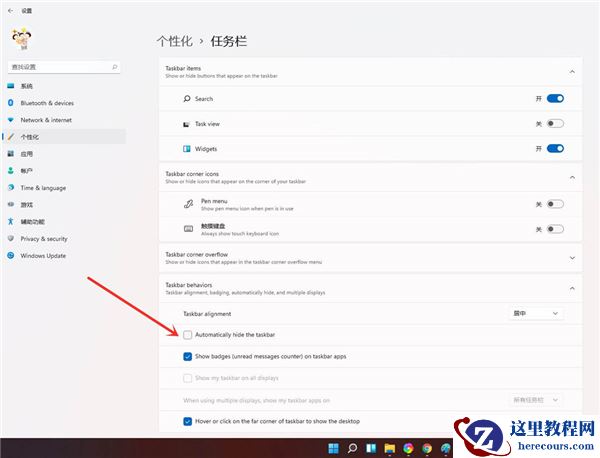This screenshot has width=600, height=458.
Task: Open the user profile avatar
Action: coord(21,39)
